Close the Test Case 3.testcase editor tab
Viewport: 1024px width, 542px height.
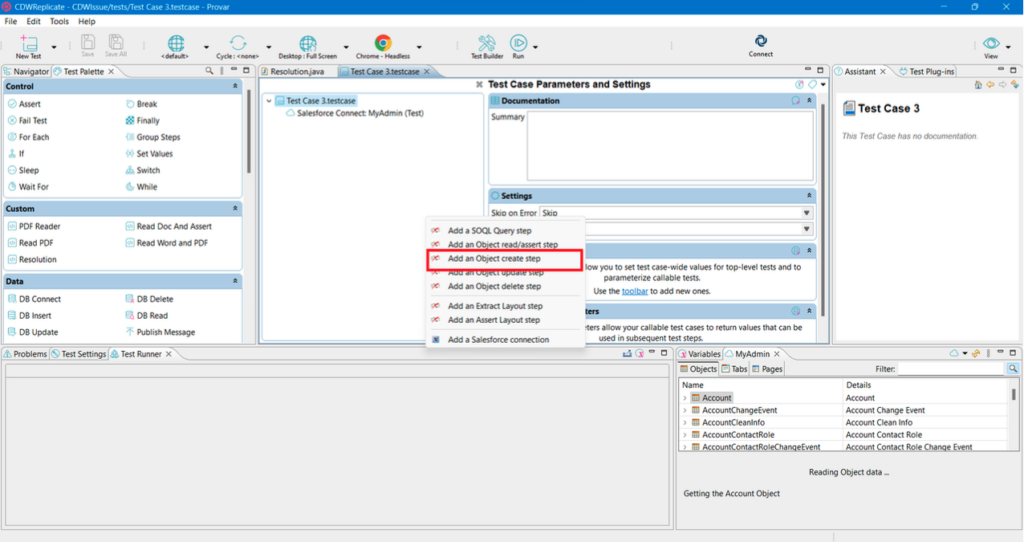click(x=427, y=71)
